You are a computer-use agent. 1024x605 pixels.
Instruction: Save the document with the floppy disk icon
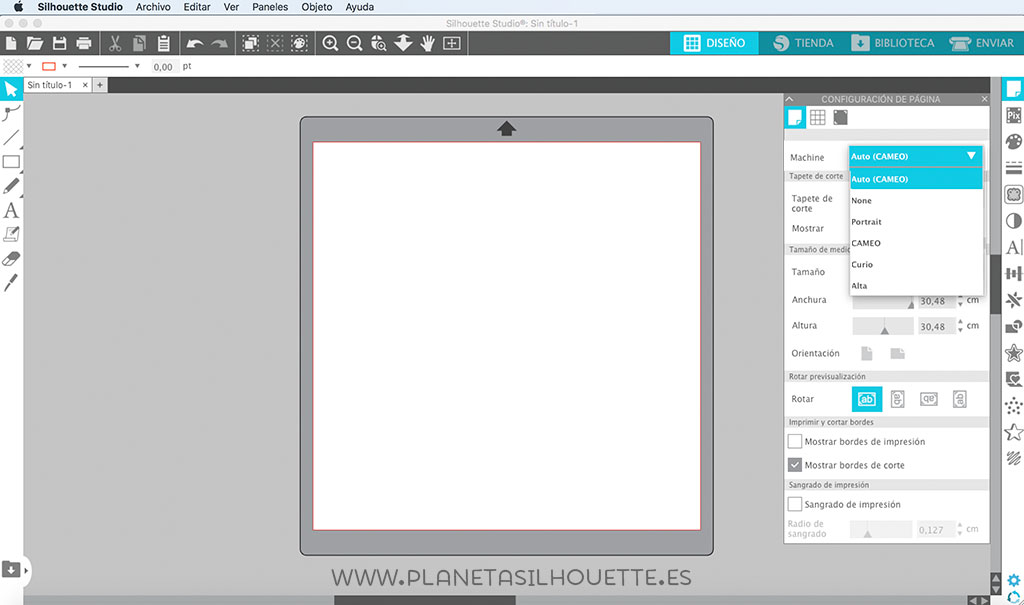tap(59, 43)
